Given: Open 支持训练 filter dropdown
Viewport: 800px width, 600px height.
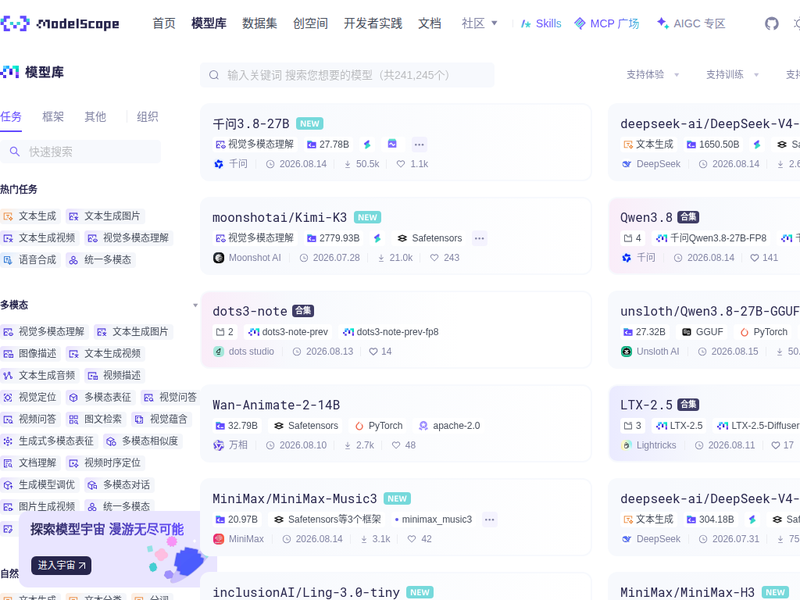Looking at the screenshot, I should tap(732, 74).
